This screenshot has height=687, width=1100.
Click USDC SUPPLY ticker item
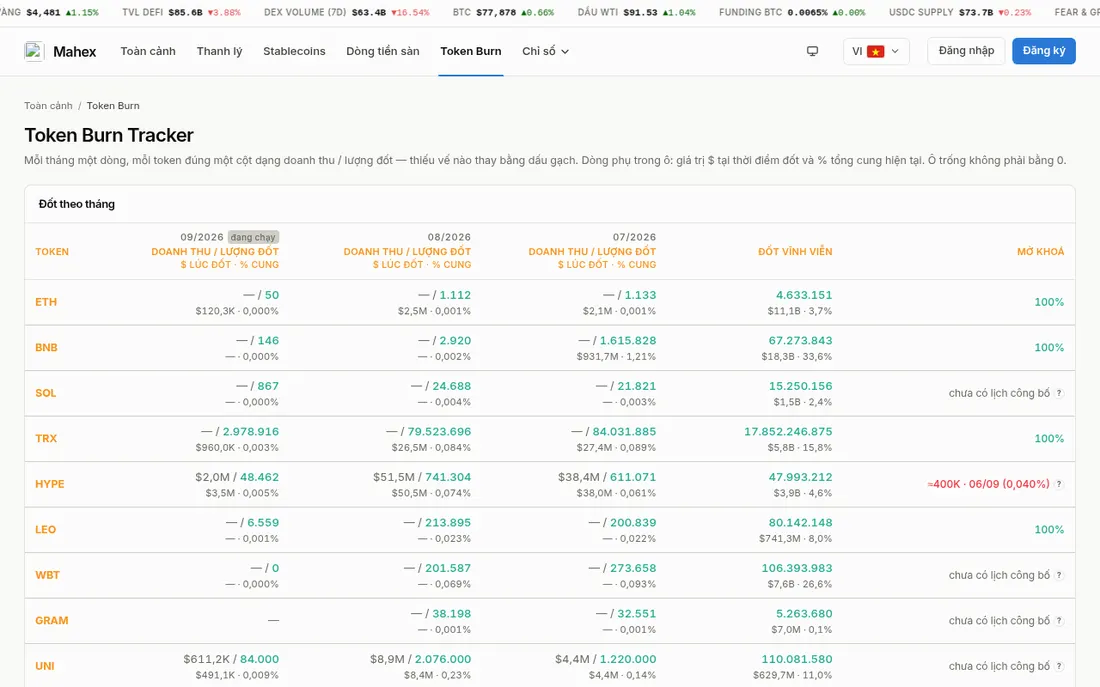[960, 13]
